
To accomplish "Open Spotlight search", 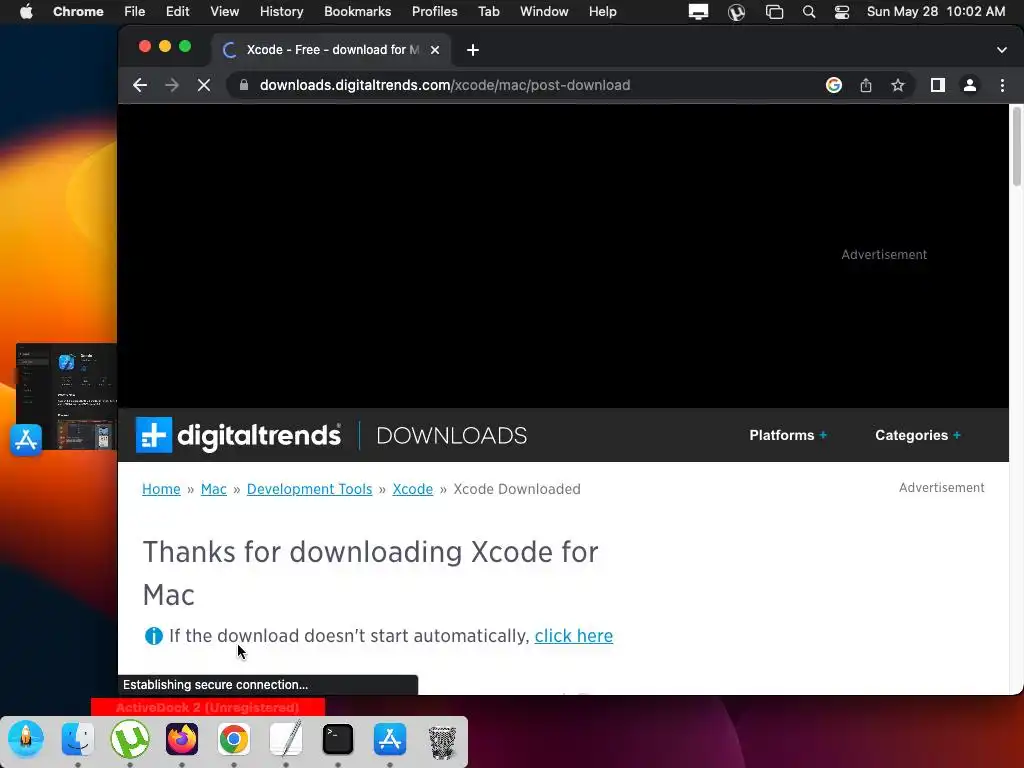I will pyautogui.click(x=808, y=12).
